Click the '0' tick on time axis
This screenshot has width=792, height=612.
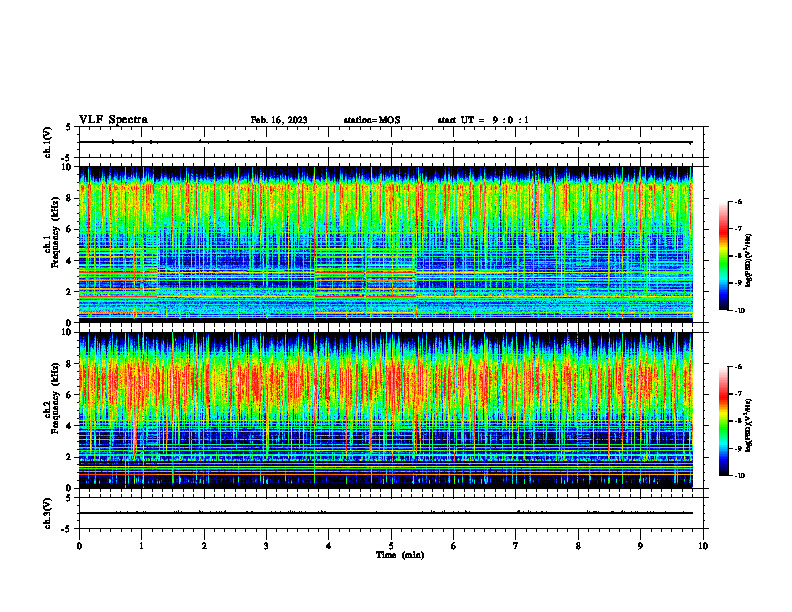tap(79, 546)
